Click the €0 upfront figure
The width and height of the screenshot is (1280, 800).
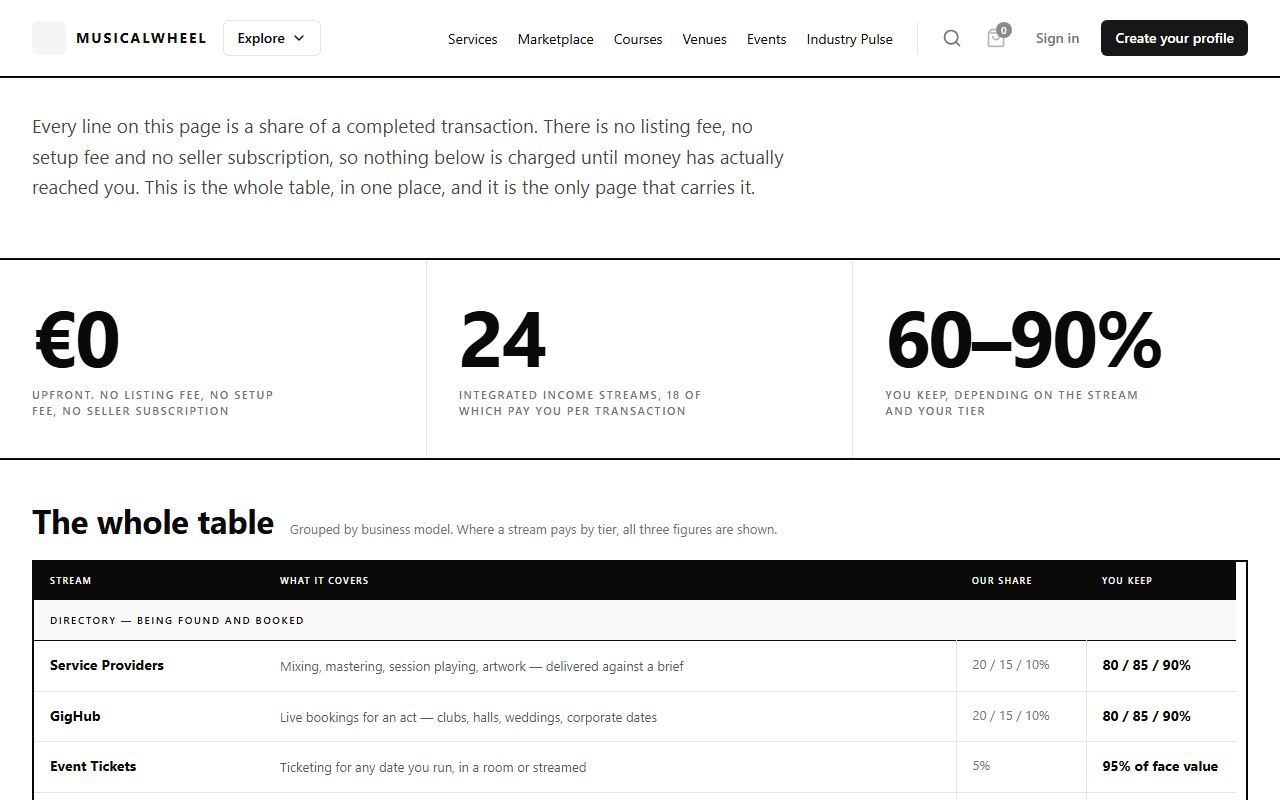tap(76, 340)
